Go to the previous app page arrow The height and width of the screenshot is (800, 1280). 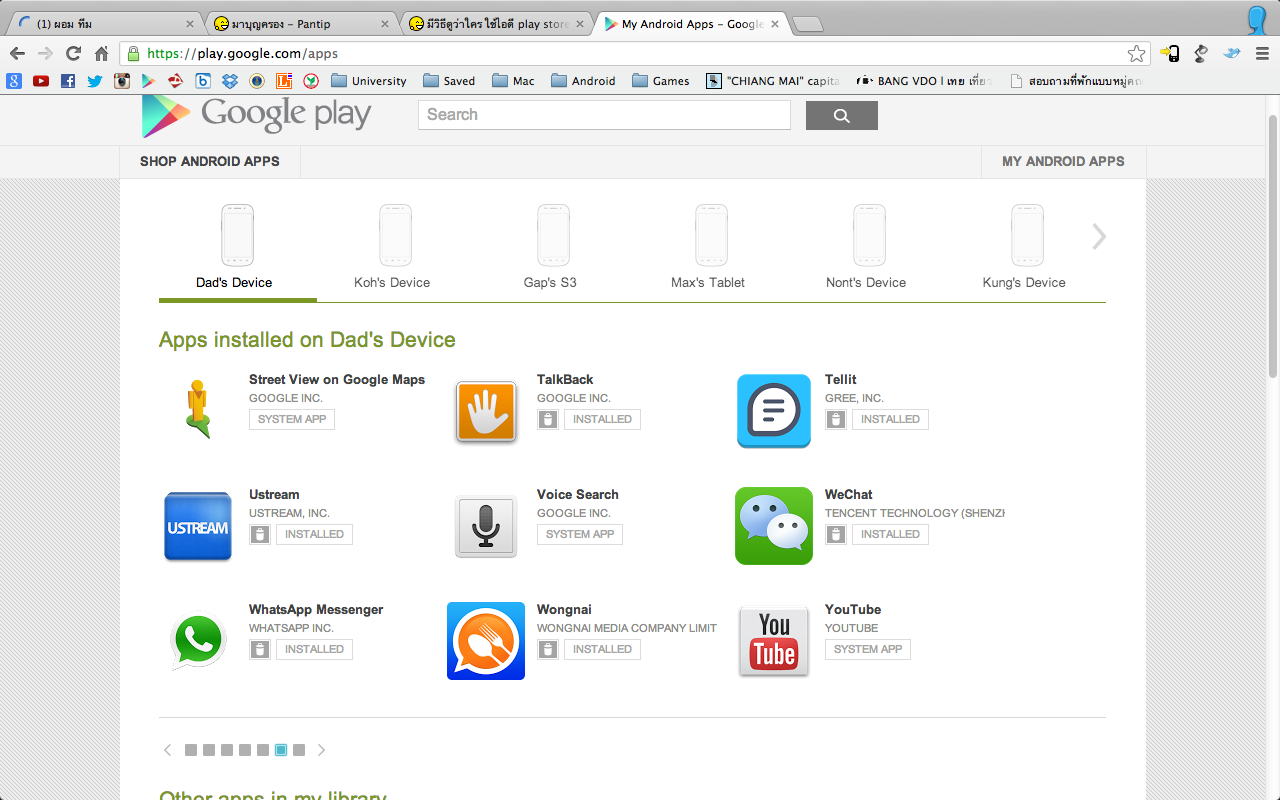[x=167, y=750]
